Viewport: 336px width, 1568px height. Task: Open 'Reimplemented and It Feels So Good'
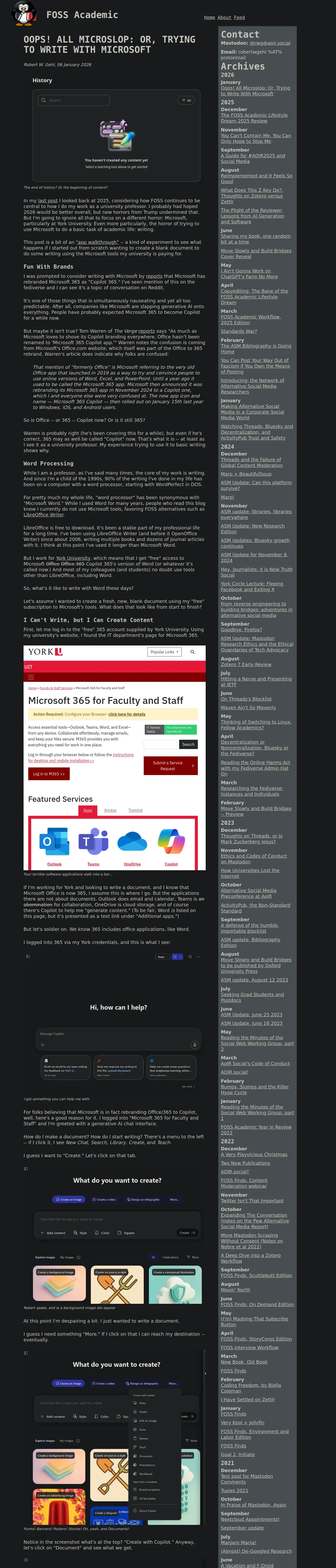coord(256,179)
